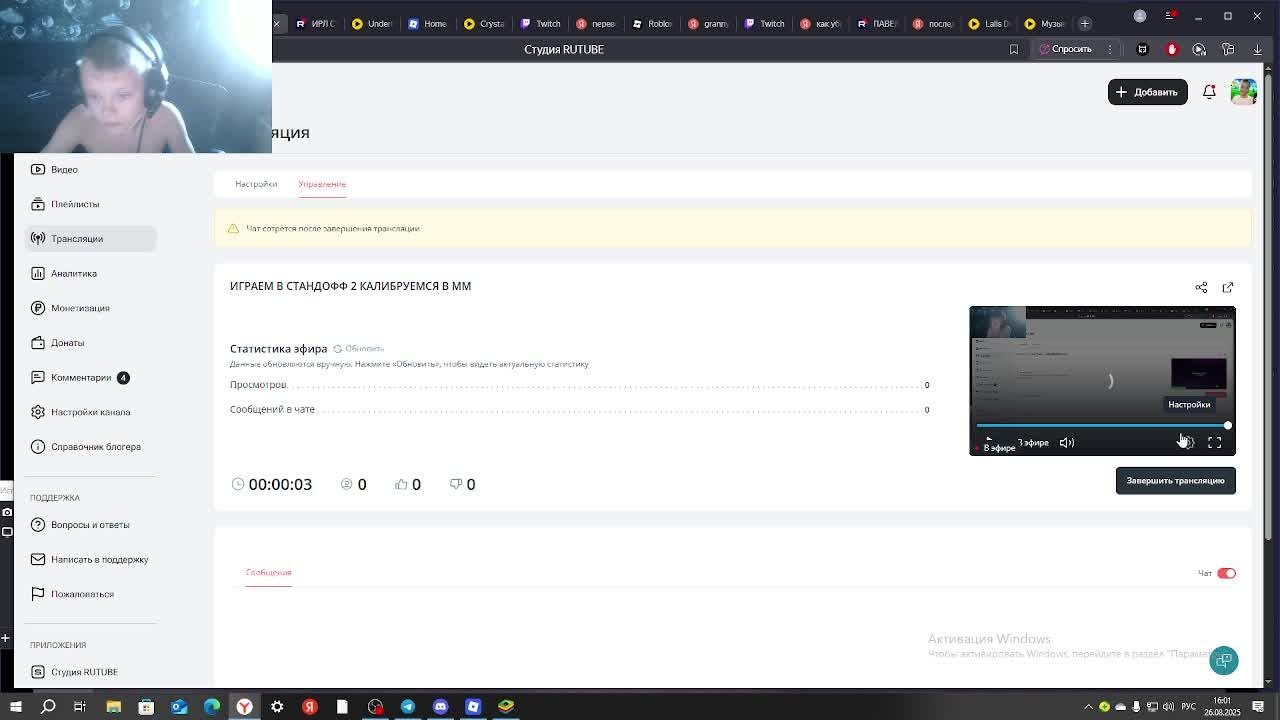Open Windows taskbar search
Viewport: 1280px width, 720px height.
point(48,707)
